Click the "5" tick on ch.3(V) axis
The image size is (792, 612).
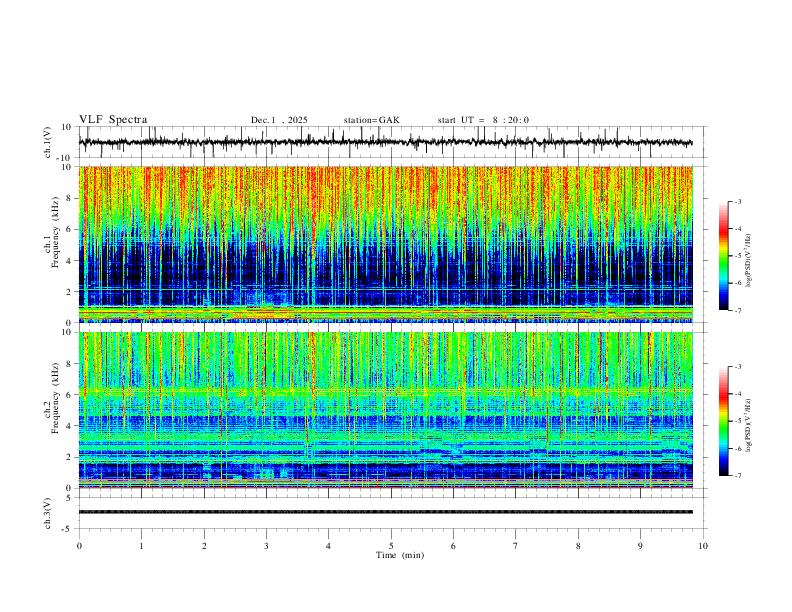pos(70,498)
